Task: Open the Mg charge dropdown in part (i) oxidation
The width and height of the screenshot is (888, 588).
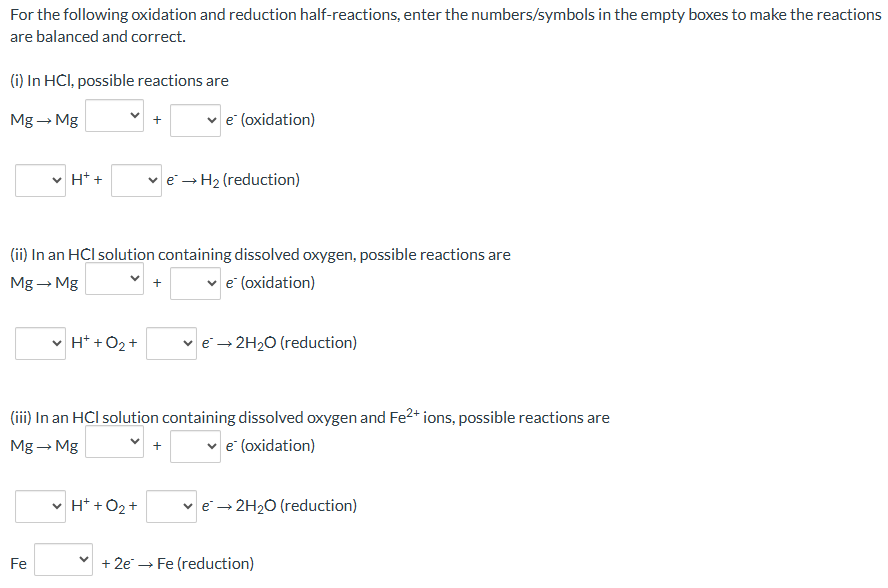Action: (x=114, y=115)
